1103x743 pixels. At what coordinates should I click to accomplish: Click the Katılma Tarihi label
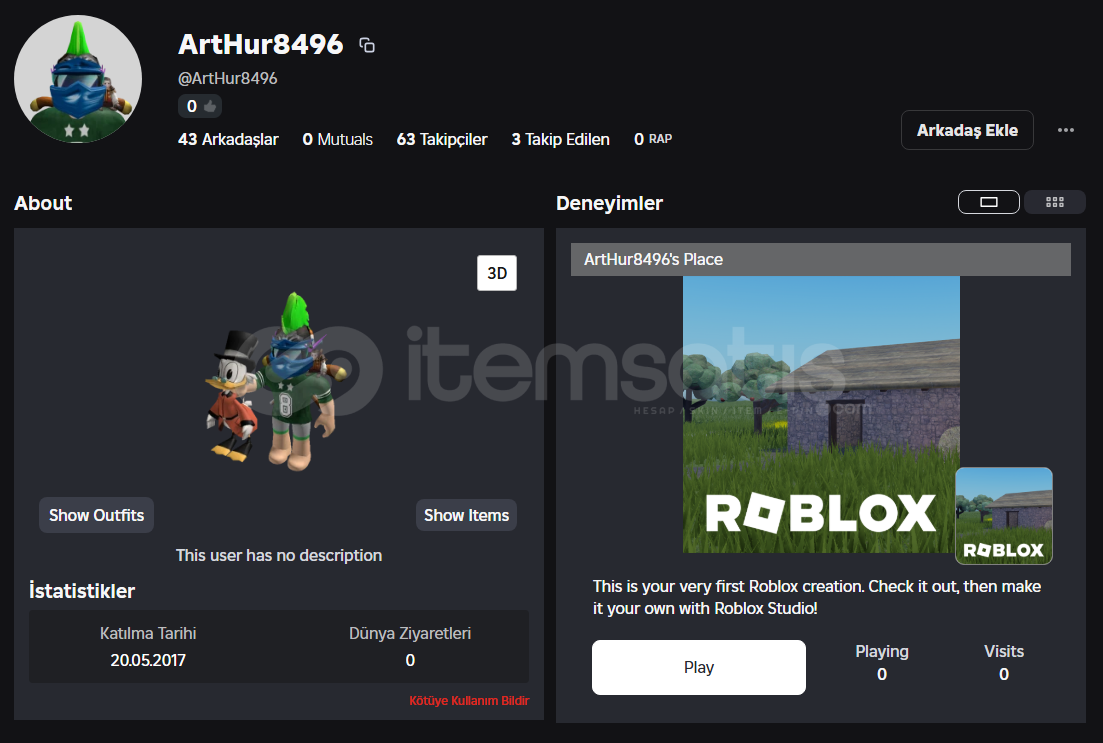tap(148, 633)
